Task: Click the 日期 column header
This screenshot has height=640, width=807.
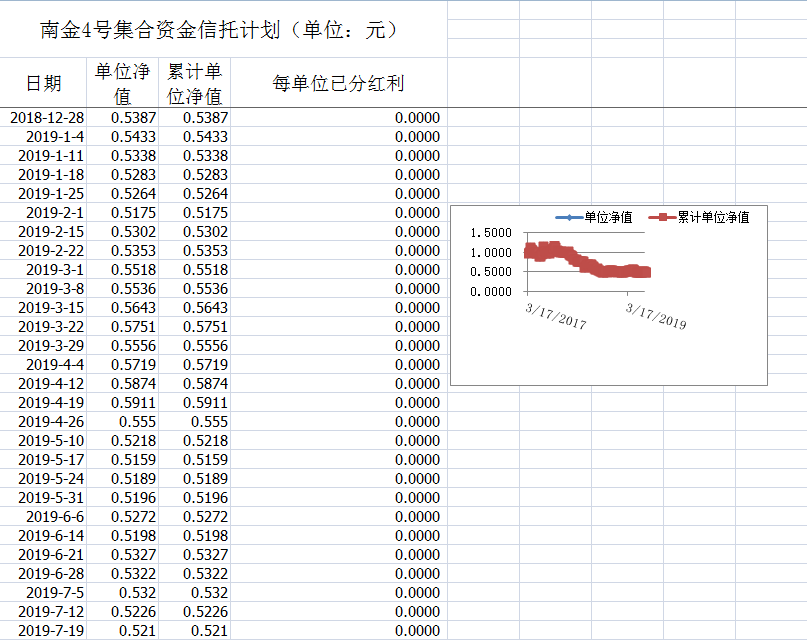Action: (43, 83)
